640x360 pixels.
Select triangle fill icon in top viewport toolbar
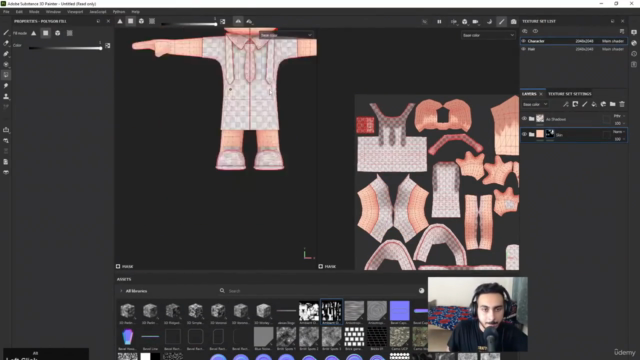(120, 21)
